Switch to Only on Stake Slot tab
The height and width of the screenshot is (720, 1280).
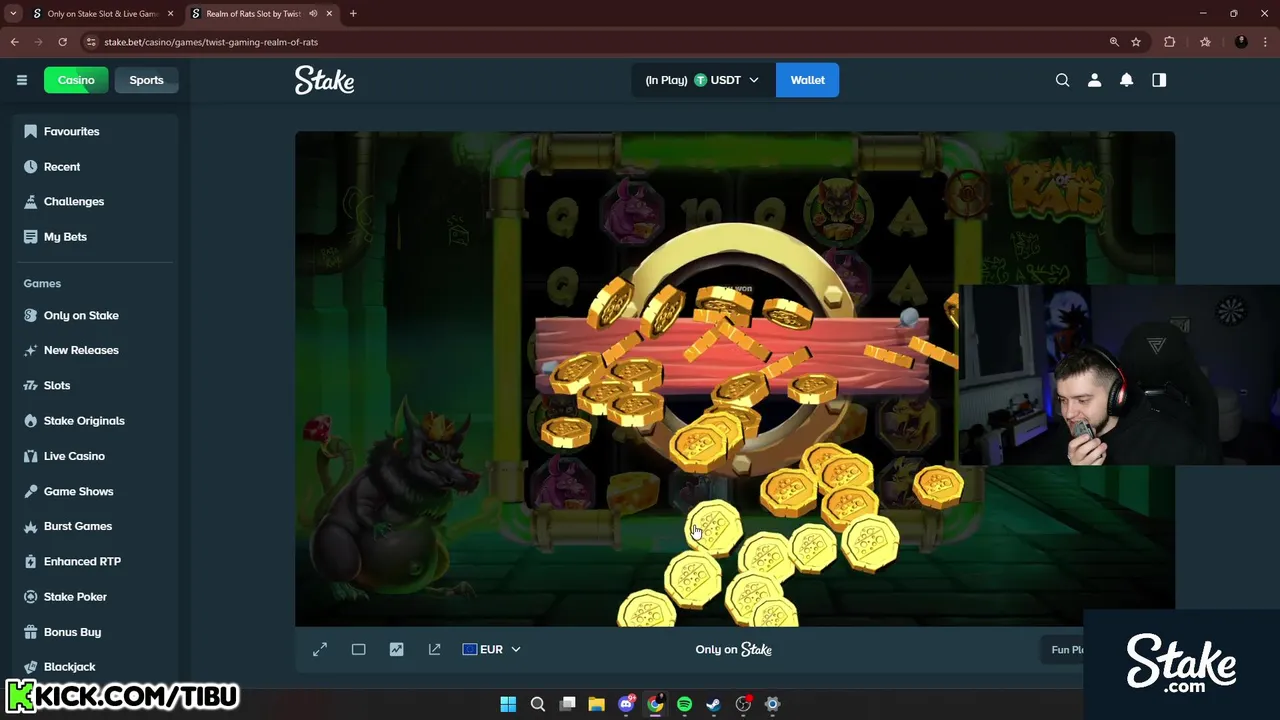103,14
